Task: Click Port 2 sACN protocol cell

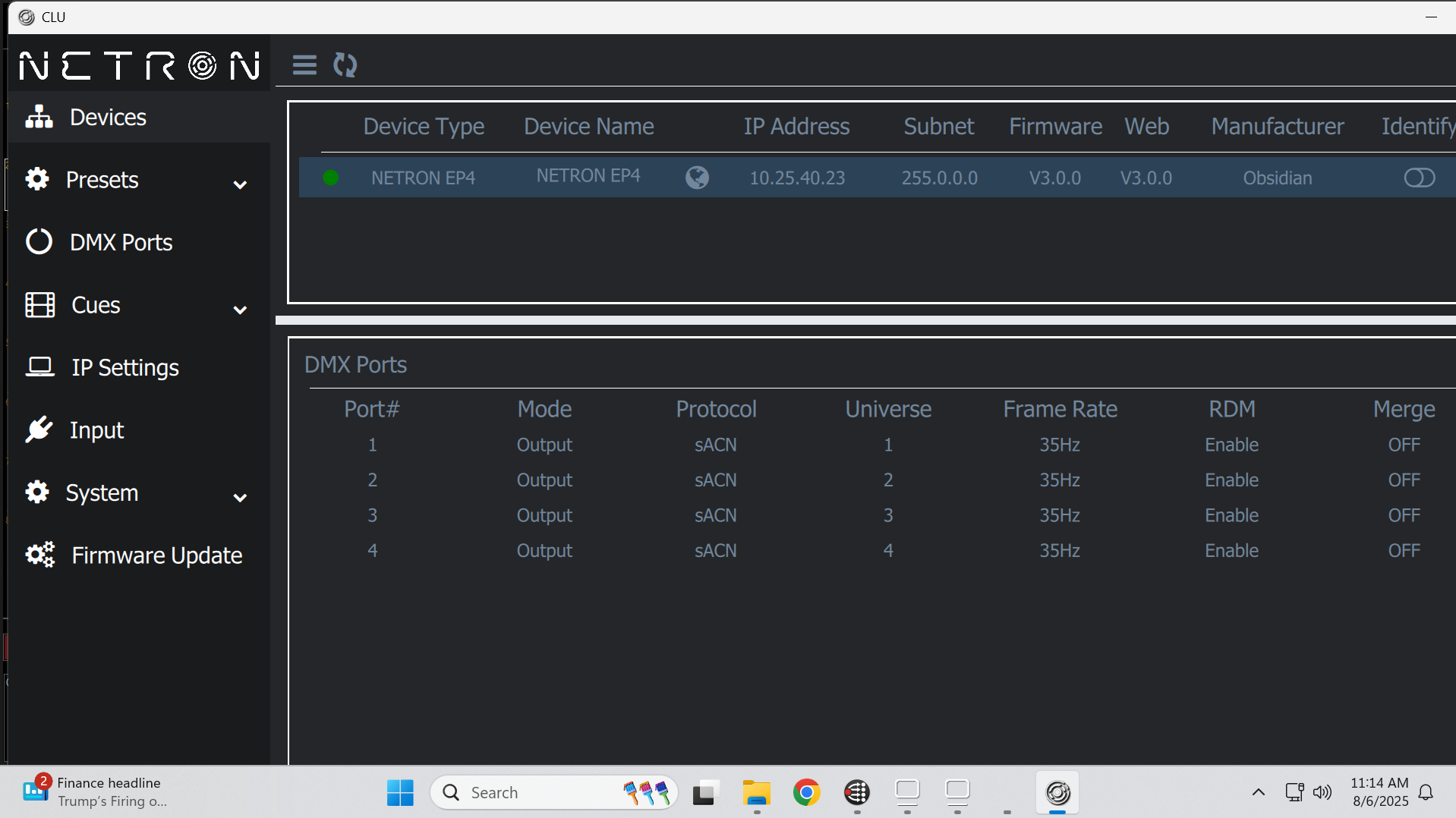Action: [x=716, y=480]
